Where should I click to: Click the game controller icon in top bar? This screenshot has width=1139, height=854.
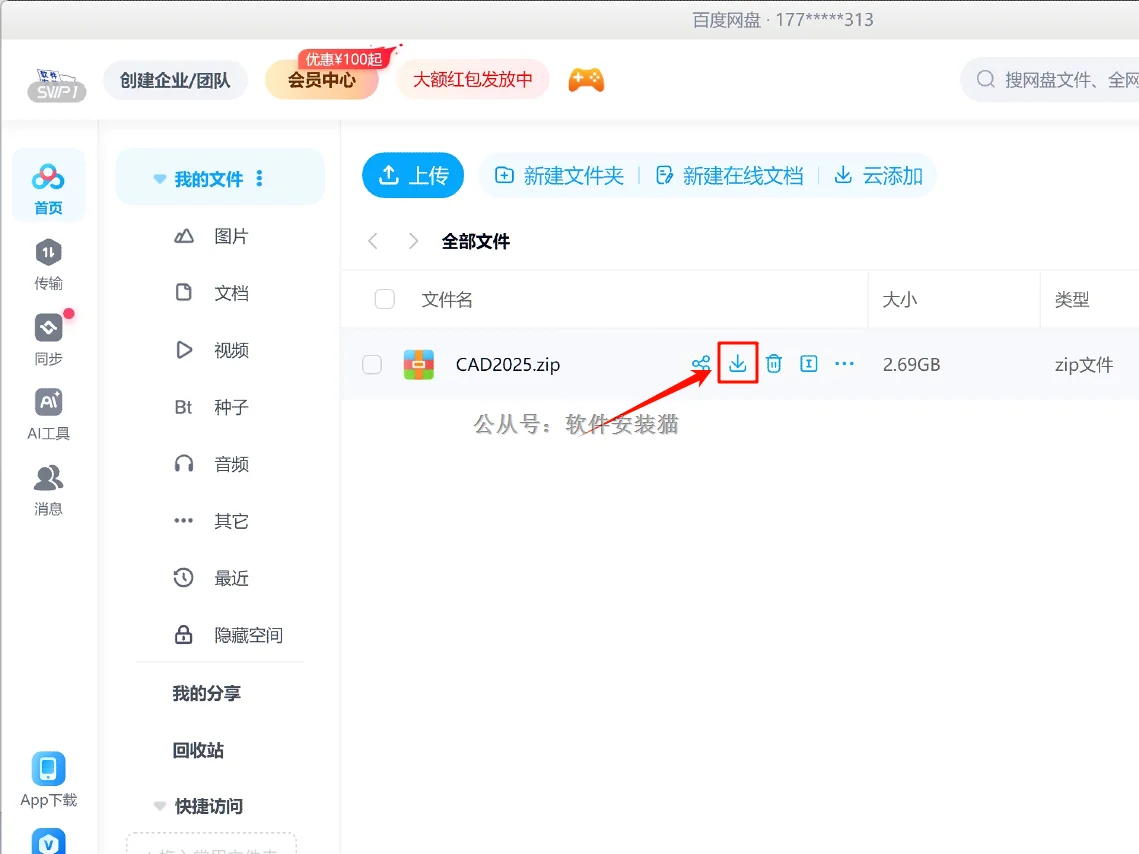click(x=587, y=80)
